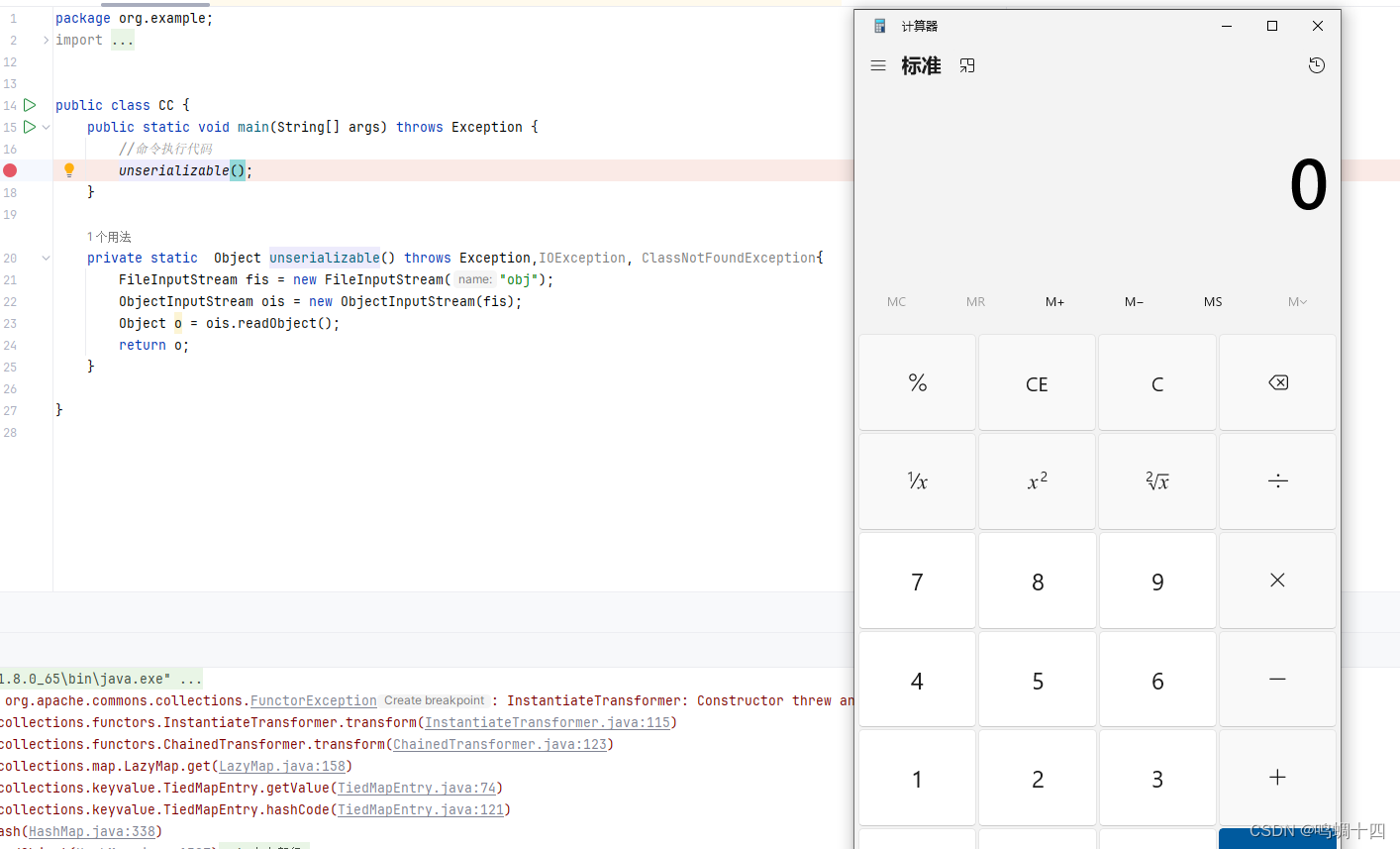Run class CC via gutter arrow
This screenshot has height=849, width=1400.
coord(30,105)
